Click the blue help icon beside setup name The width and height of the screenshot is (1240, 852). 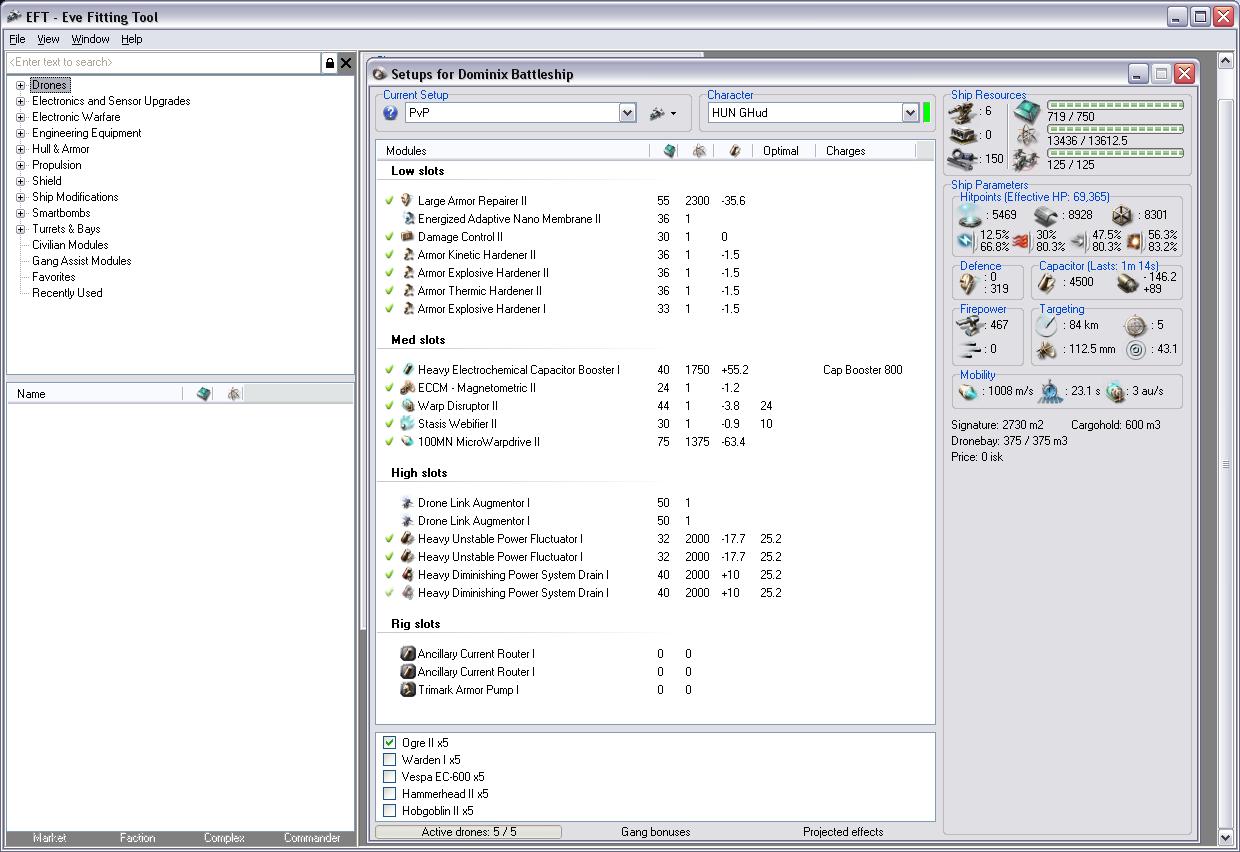pyautogui.click(x=391, y=113)
